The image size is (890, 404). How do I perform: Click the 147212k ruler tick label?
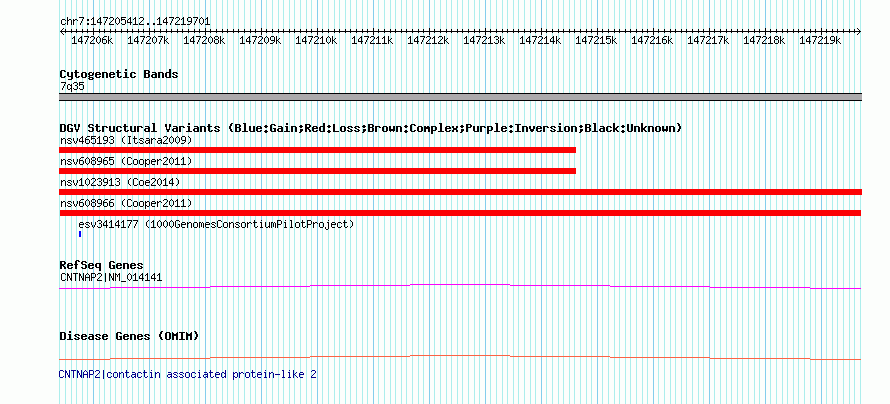click(x=429, y=40)
